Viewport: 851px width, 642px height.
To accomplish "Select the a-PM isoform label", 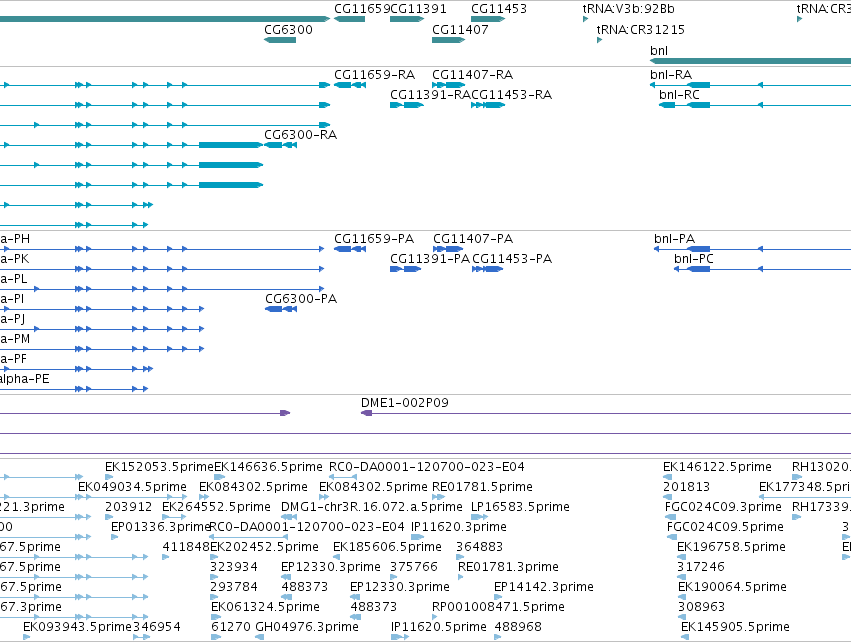I will coord(15,339).
